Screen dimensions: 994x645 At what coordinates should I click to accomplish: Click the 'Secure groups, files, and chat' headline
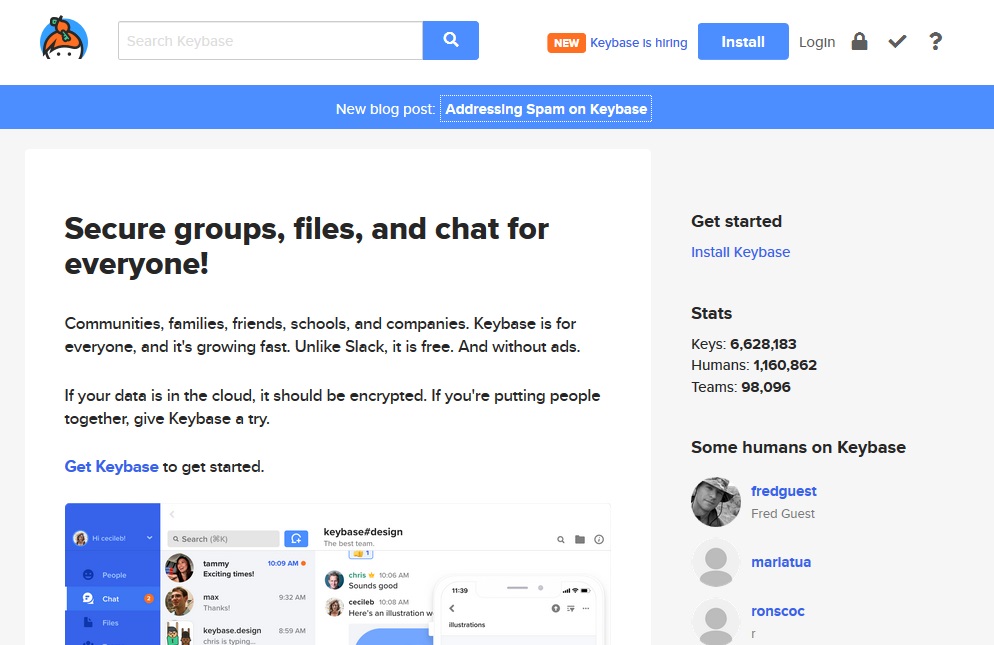click(306, 246)
